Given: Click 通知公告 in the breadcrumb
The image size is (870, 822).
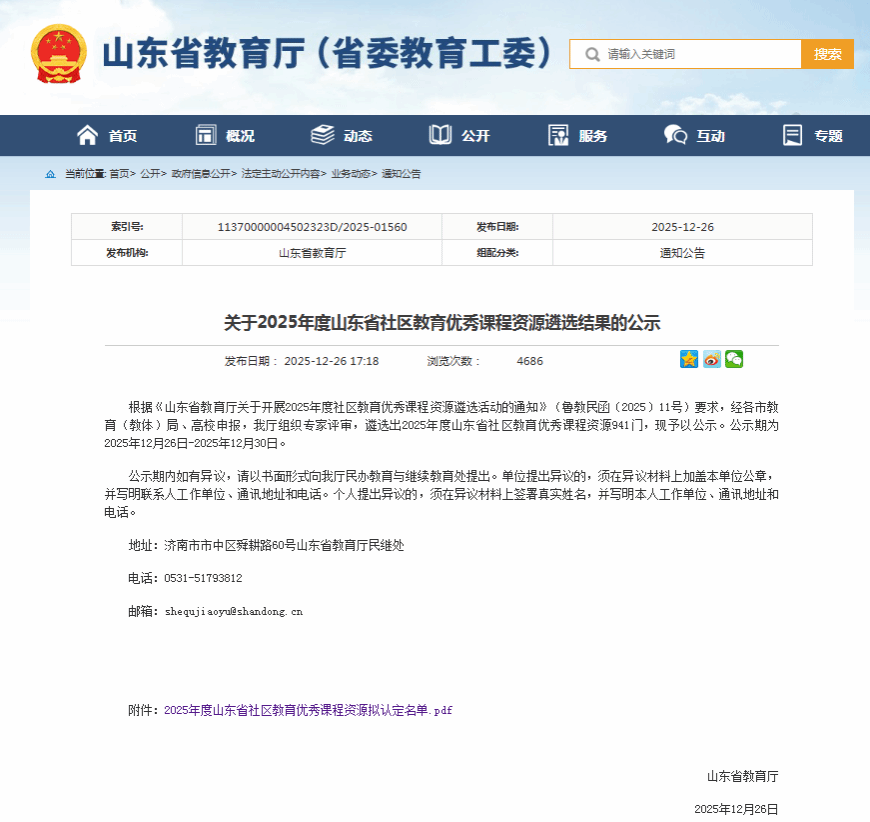Looking at the screenshot, I should 401,174.
